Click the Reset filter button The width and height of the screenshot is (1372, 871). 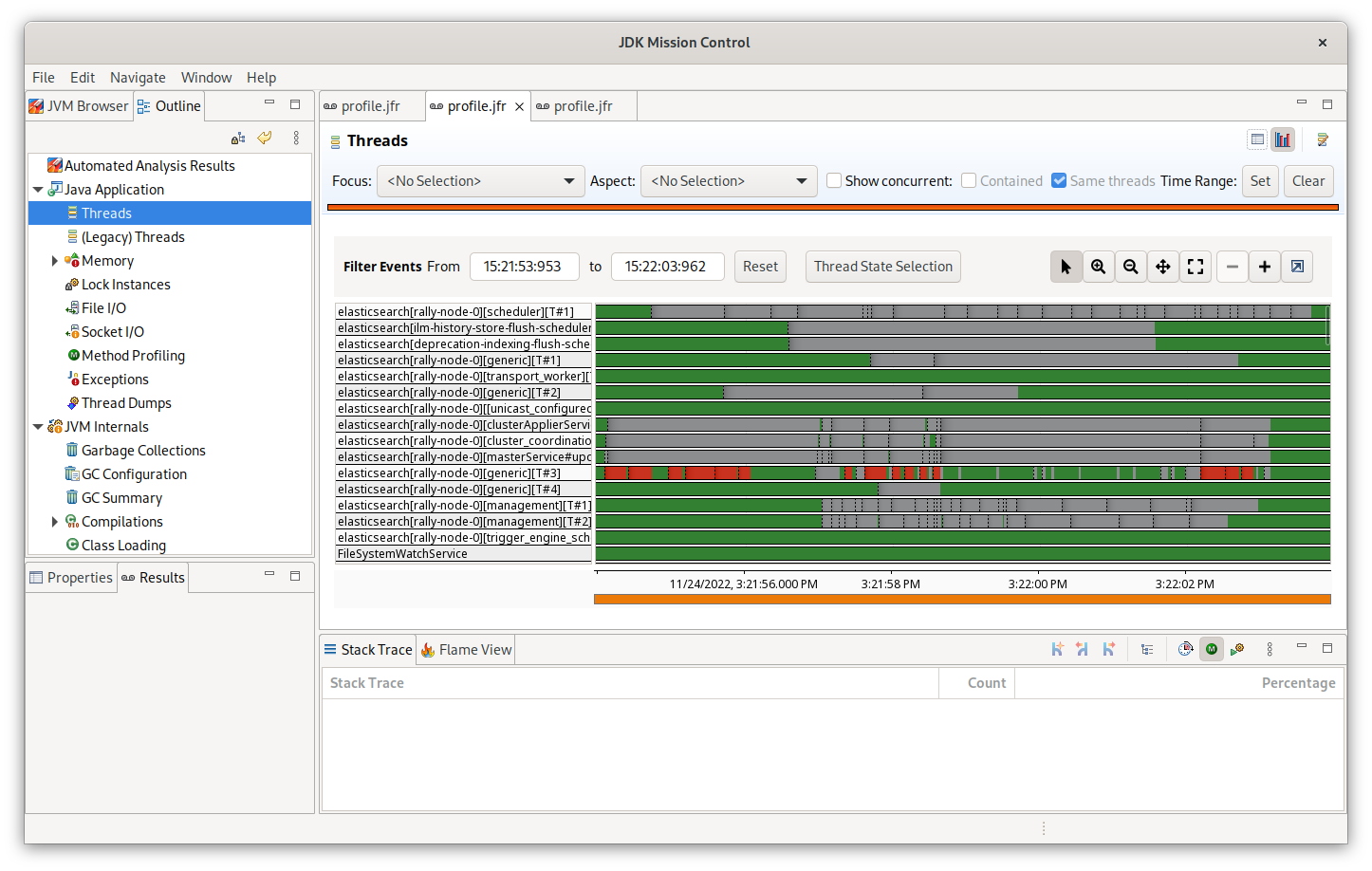coord(760,267)
